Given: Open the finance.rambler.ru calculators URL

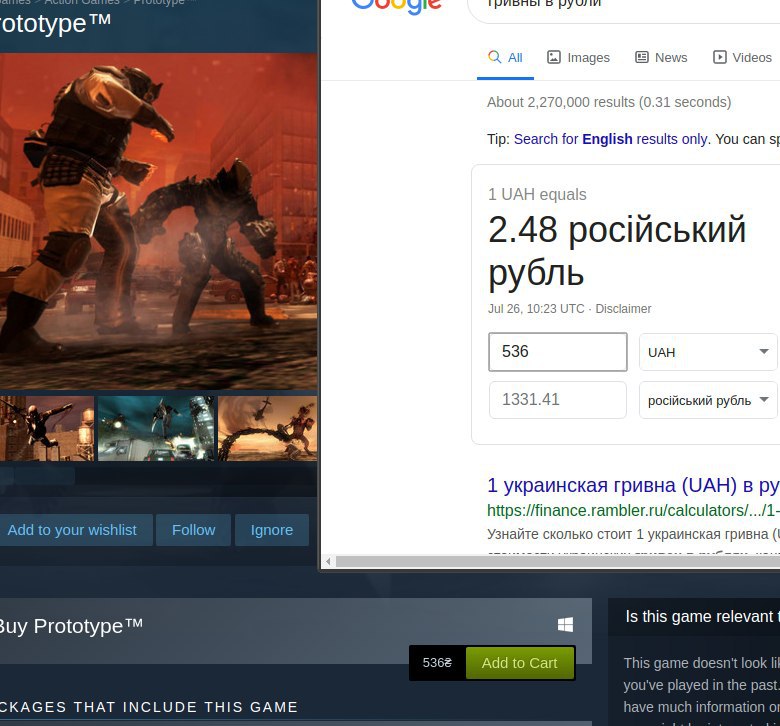Looking at the screenshot, I should pyautogui.click(x=633, y=511).
